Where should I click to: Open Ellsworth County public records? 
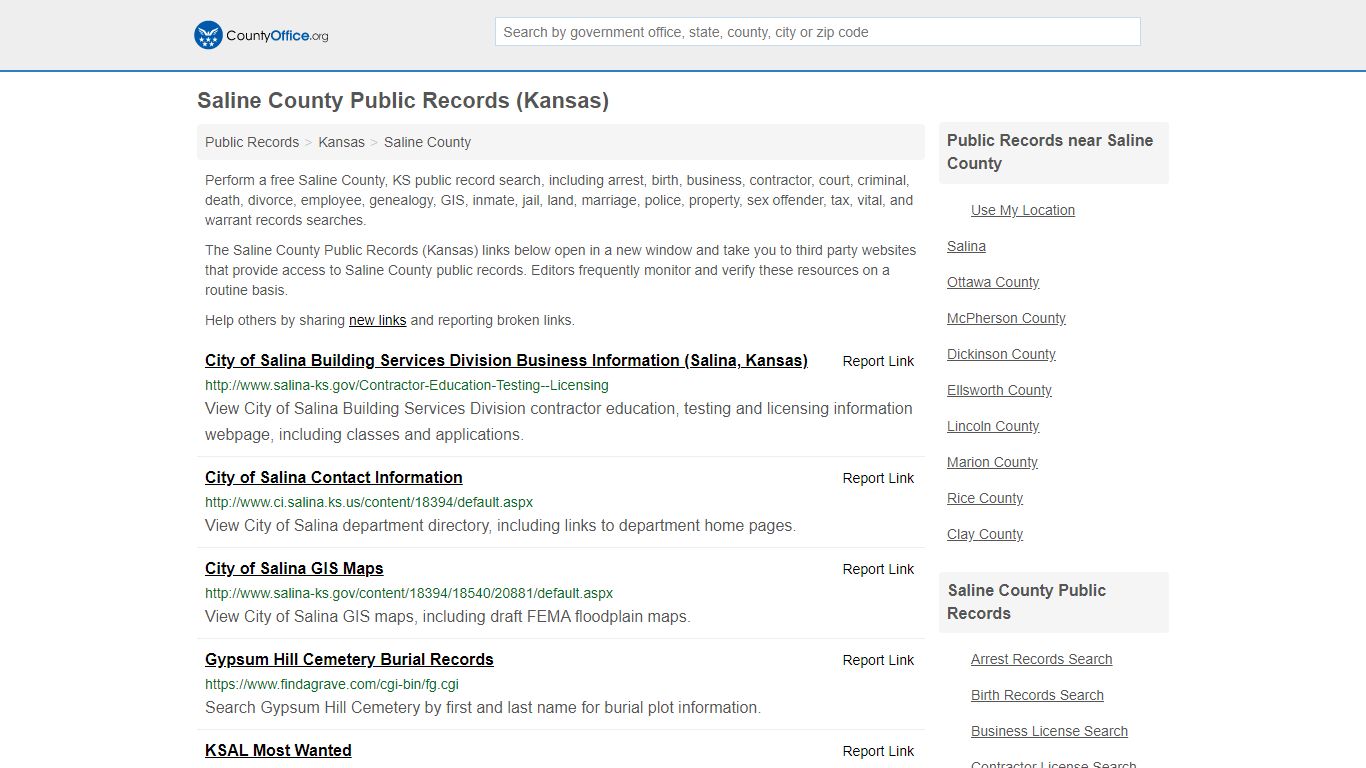click(x=999, y=390)
